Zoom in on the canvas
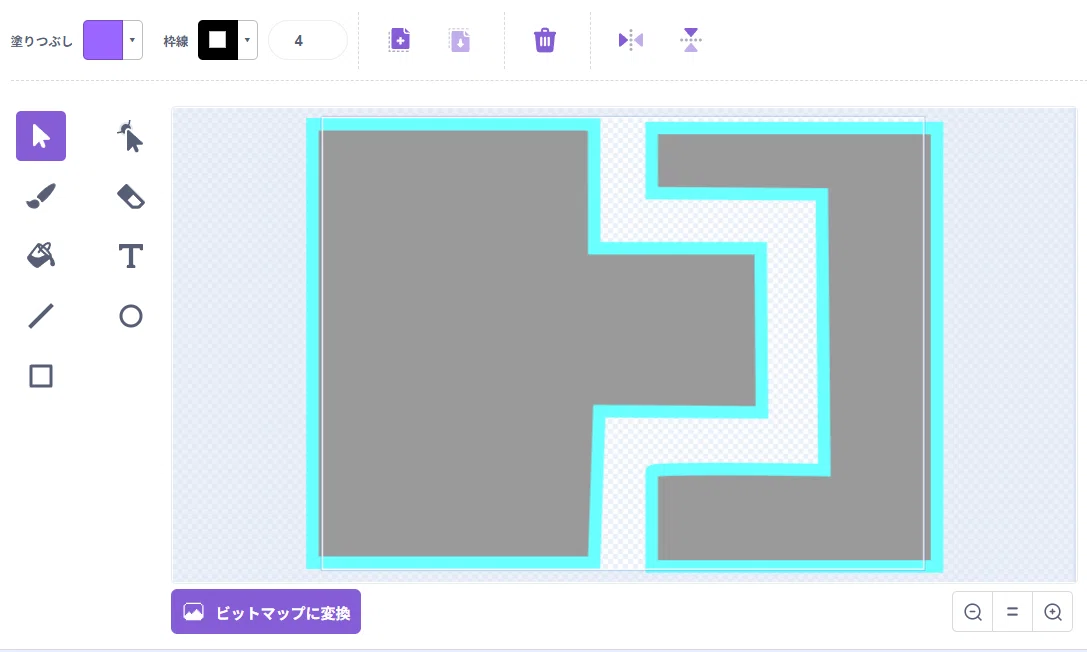Screen dimensions: 1087x652 click(x=1053, y=612)
